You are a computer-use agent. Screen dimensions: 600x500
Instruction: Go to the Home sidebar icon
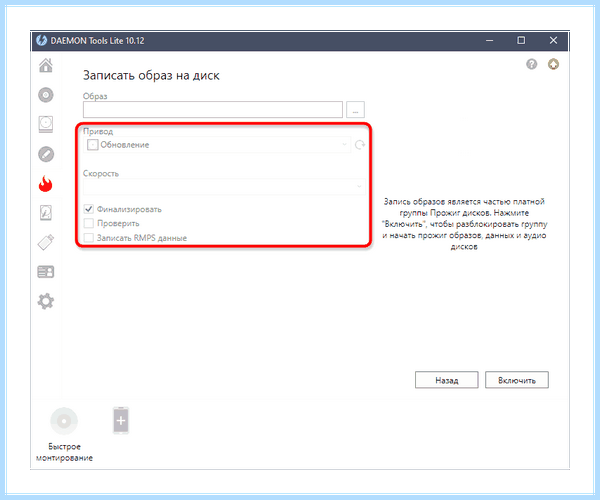point(46,65)
